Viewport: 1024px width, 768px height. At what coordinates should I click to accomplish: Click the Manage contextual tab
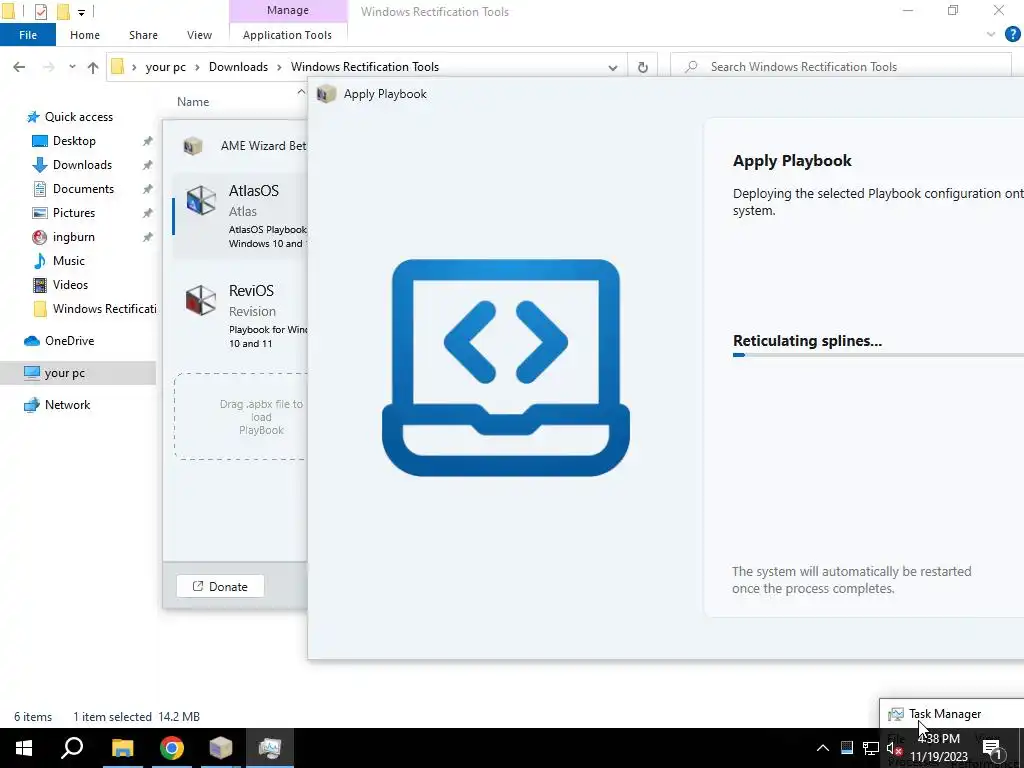(287, 10)
